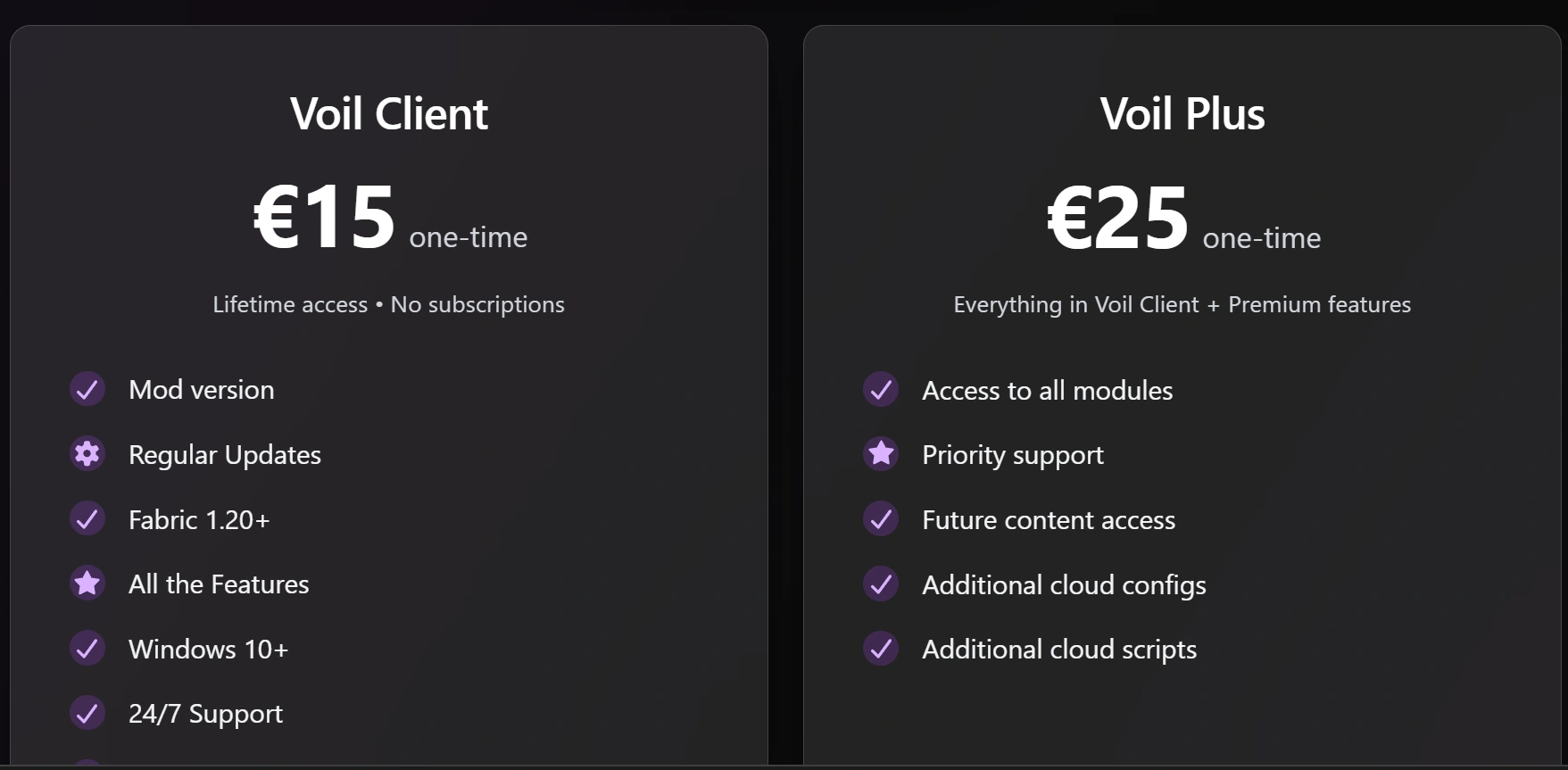This screenshot has width=1568, height=770.
Task: Click the star icon beside All the Features
Action: (x=87, y=584)
